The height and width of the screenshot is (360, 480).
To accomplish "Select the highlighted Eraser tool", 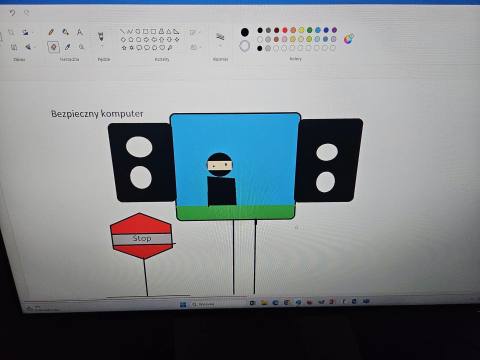I will click(53, 47).
